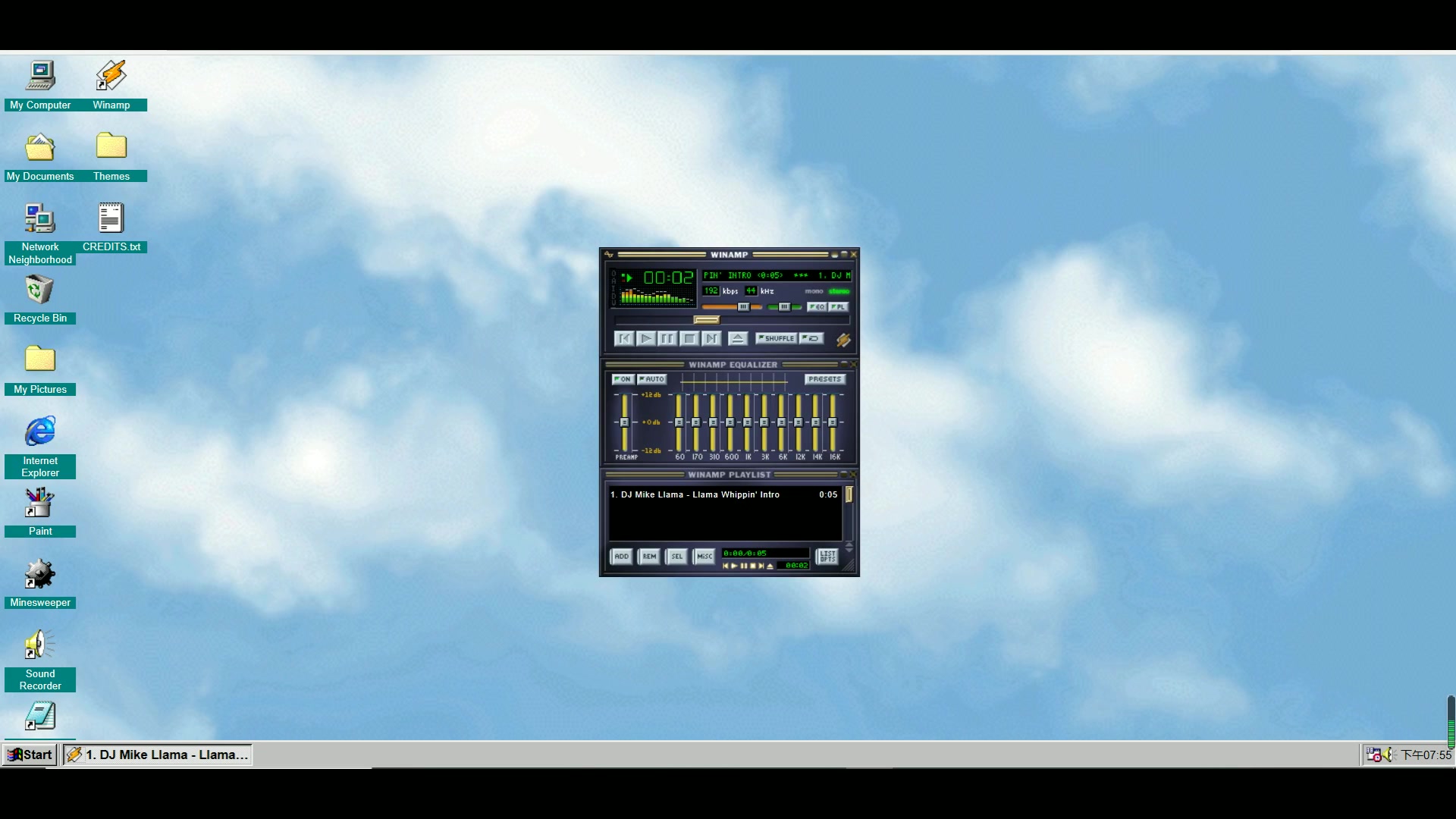Select the Themes folder on the desktop

click(x=111, y=156)
